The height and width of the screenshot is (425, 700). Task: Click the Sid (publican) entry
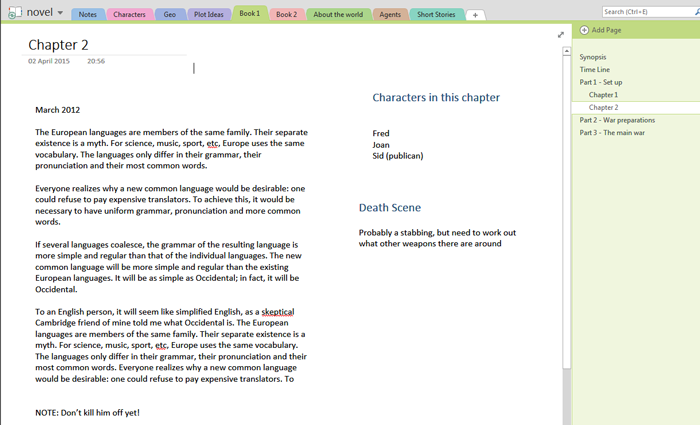[x=398, y=156]
